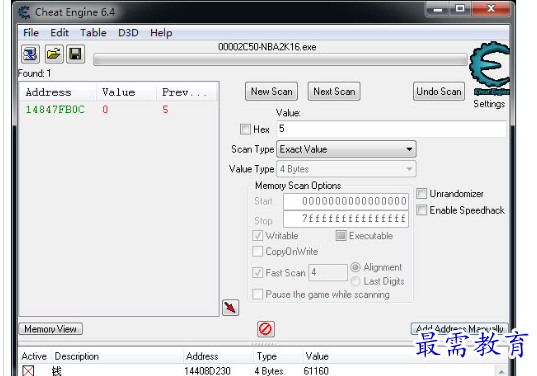Select the Alignment radio button
Screen dimensions: 537x376
[x=355, y=267]
